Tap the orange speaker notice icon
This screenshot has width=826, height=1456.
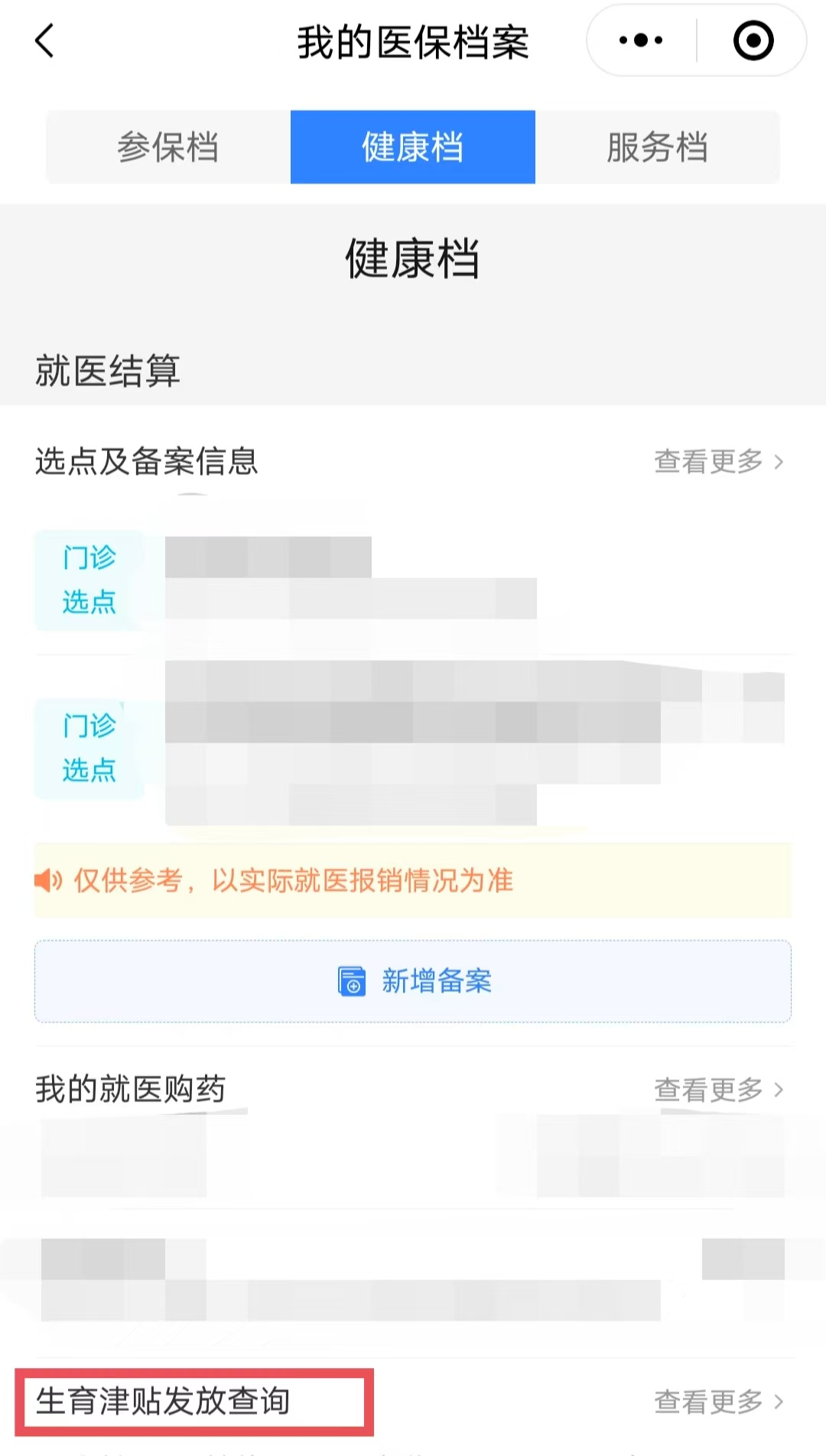[48, 880]
